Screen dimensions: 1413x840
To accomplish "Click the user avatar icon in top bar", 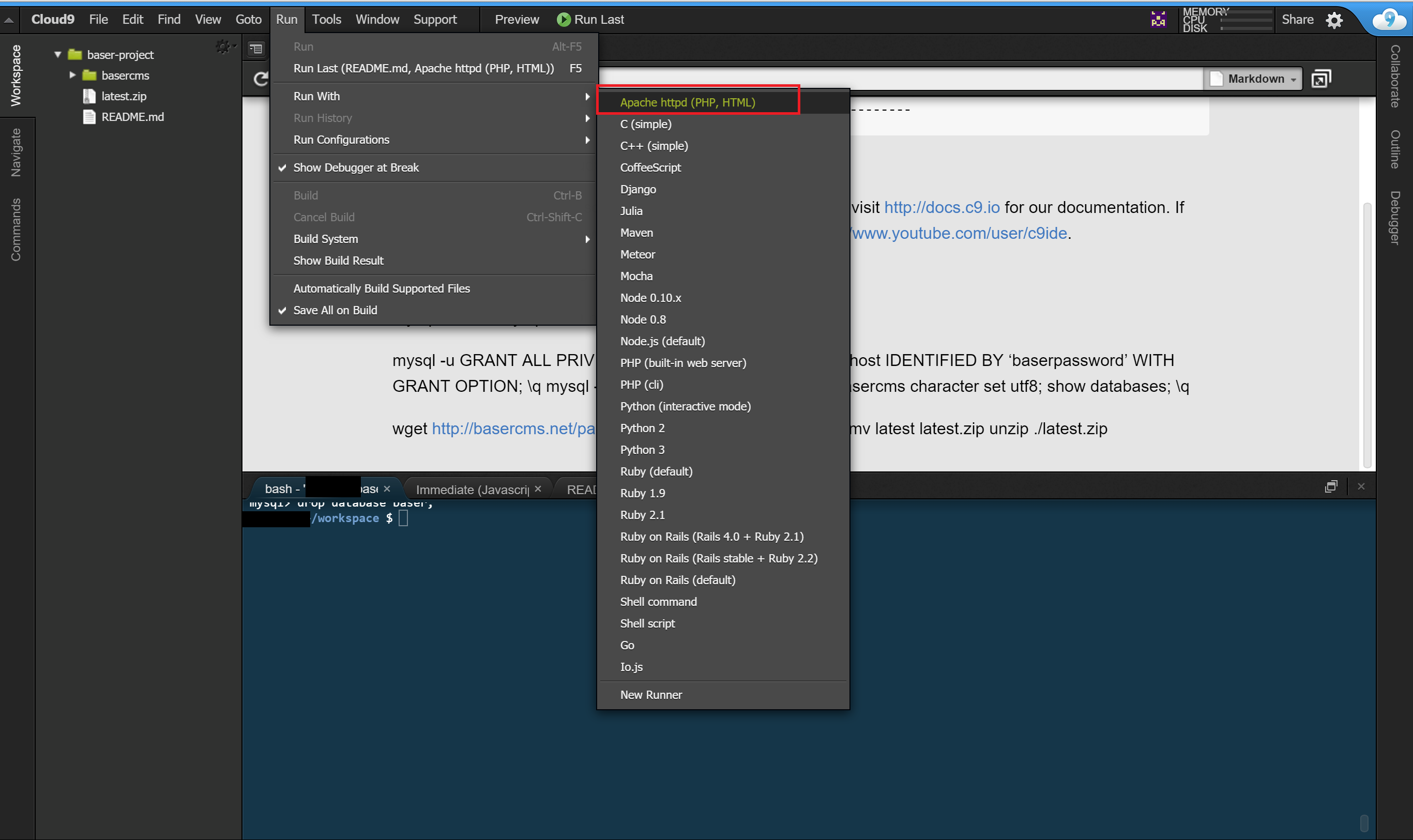I will [x=1158, y=20].
